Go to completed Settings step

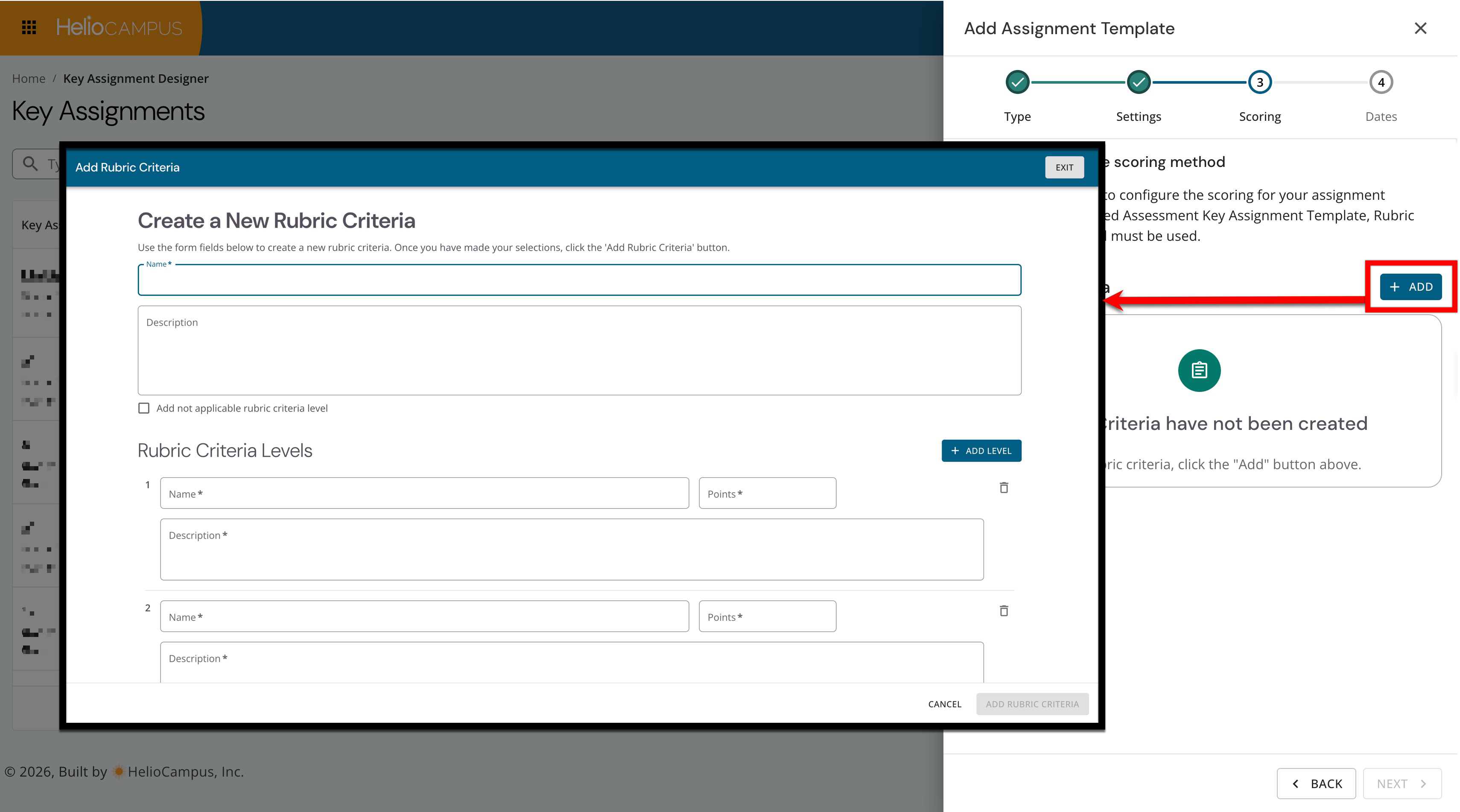pos(1138,83)
